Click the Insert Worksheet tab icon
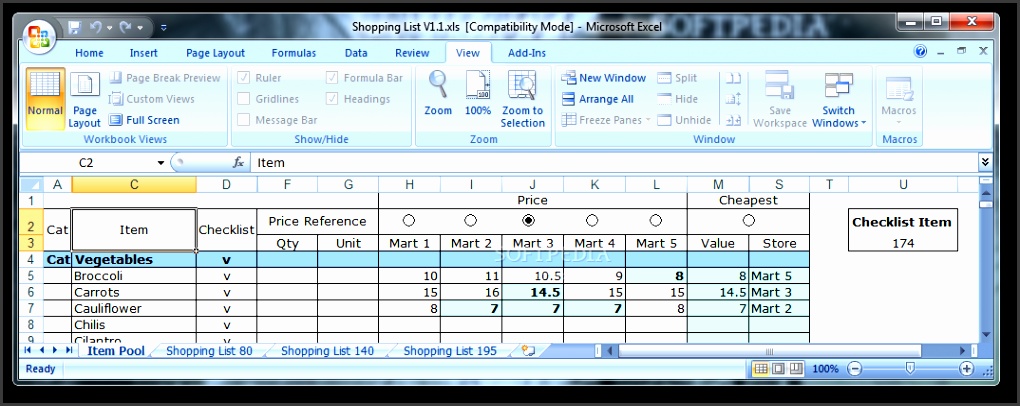The image size is (1020, 406). 529,351
